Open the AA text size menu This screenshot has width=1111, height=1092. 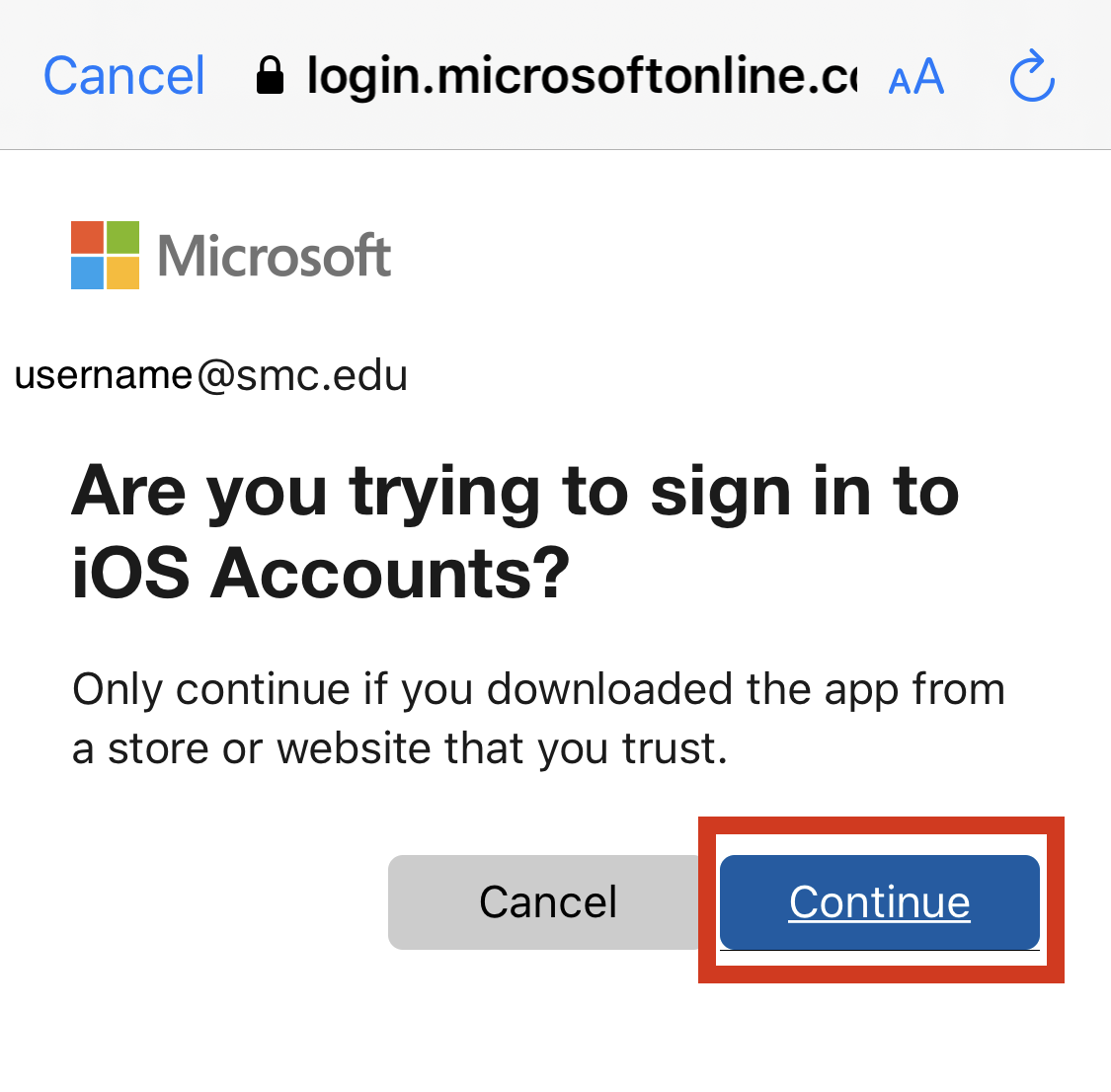(x=915, y=77)
